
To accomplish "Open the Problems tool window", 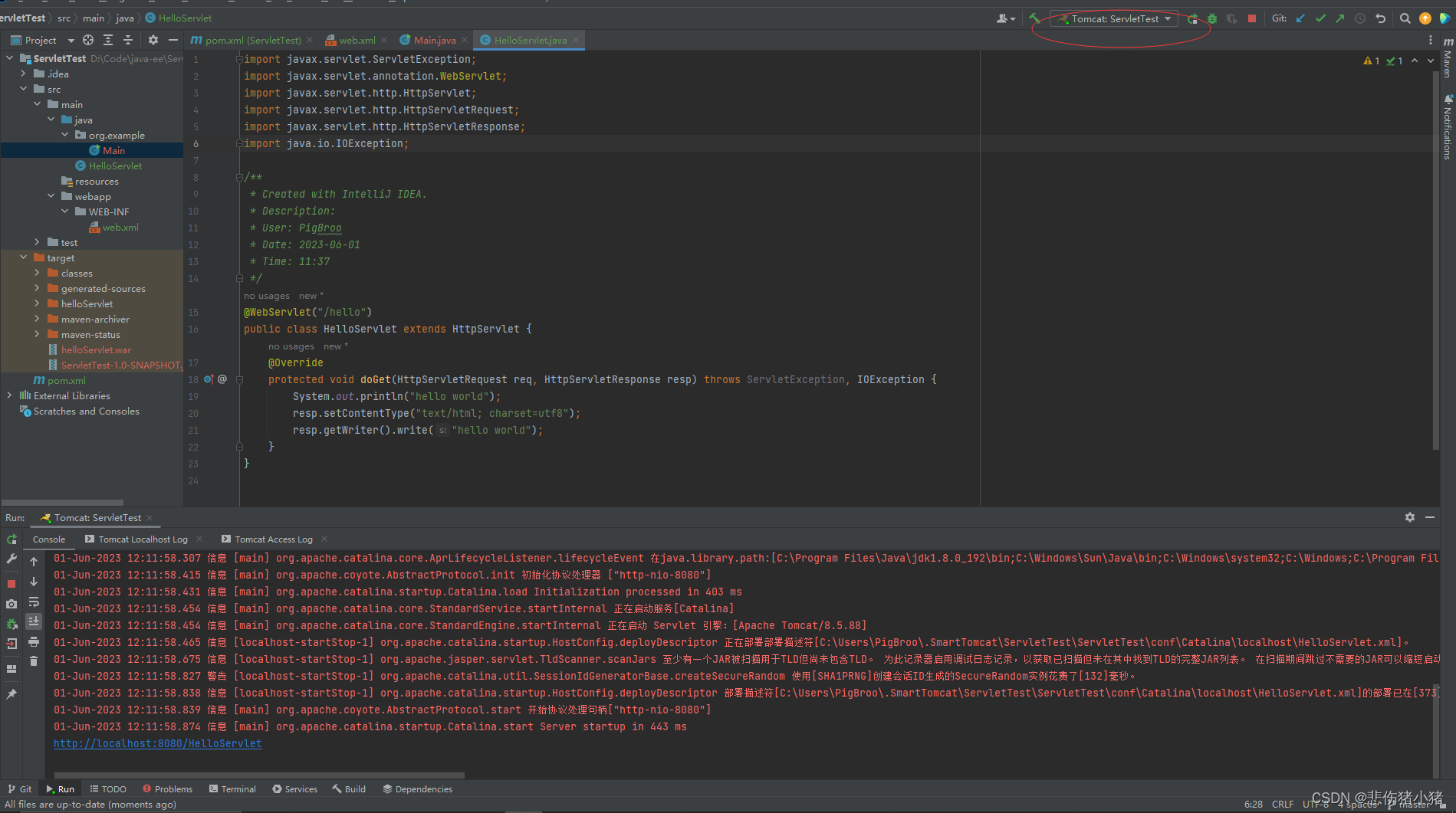I will [167, 789].
